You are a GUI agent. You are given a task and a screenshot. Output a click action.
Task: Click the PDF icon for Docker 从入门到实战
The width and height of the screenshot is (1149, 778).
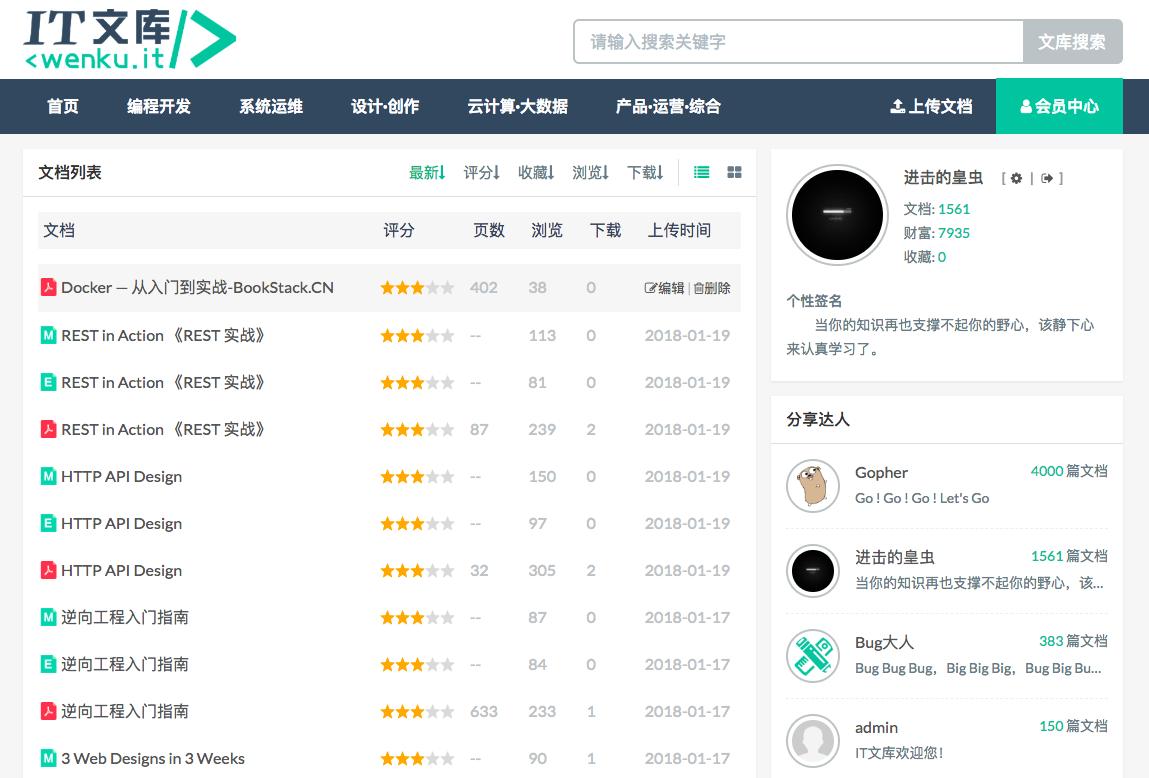tap(49, 287)
